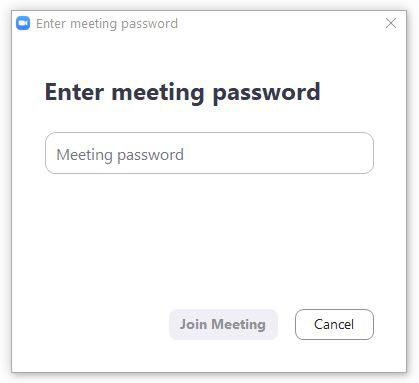Select the greyed-out Join Meeting button
The width and height of the screenshot is (419, 383).
coord(223,324)
